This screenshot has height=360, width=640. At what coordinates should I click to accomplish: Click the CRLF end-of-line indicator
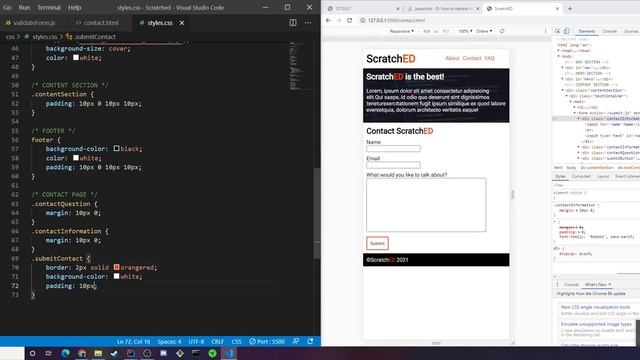pos(218,341)
